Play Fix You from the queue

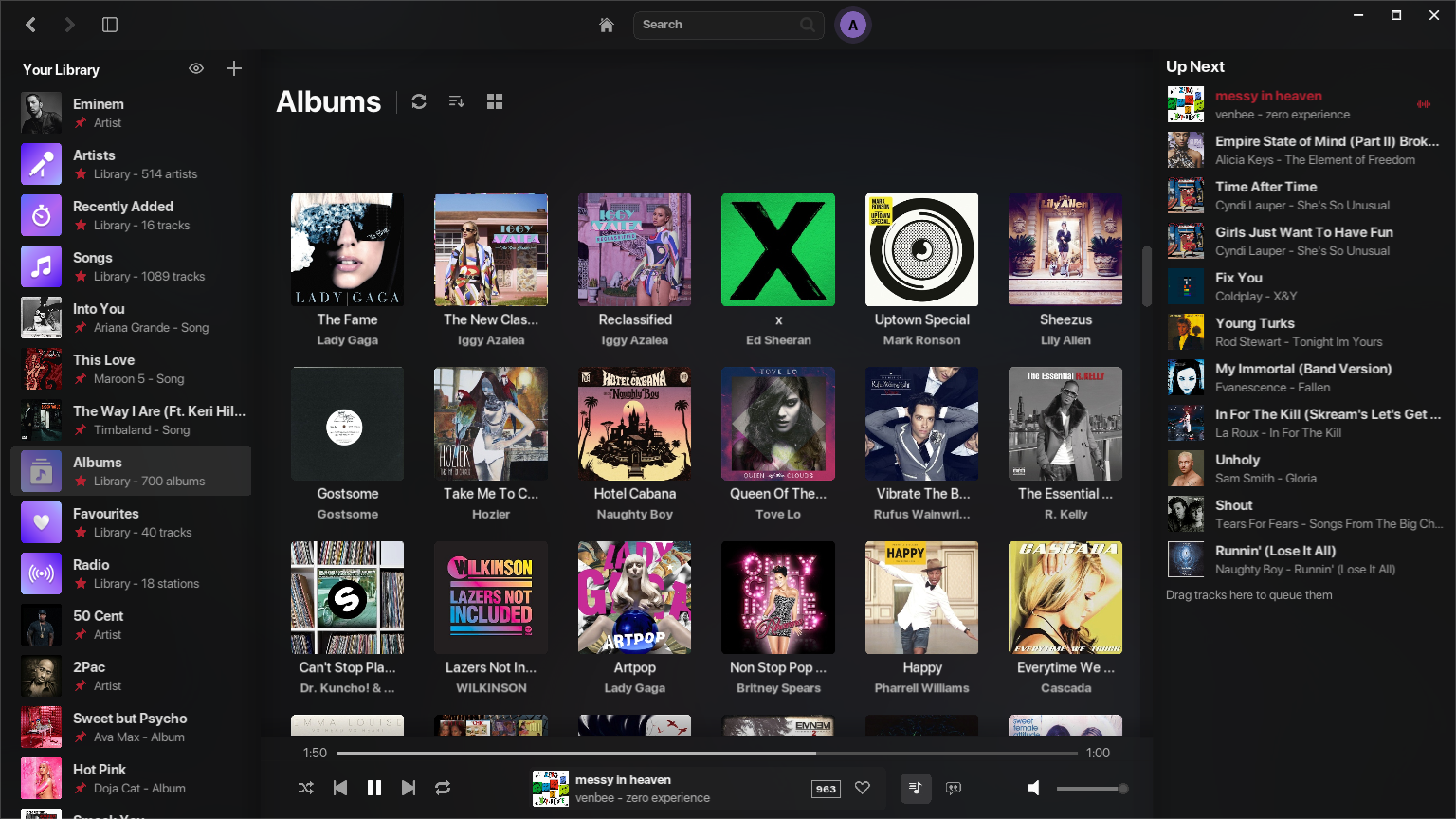tap(1305, 286)
